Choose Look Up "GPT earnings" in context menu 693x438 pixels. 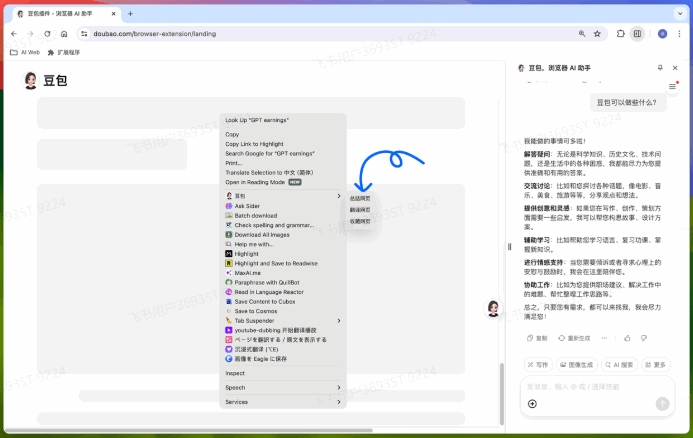283,120
